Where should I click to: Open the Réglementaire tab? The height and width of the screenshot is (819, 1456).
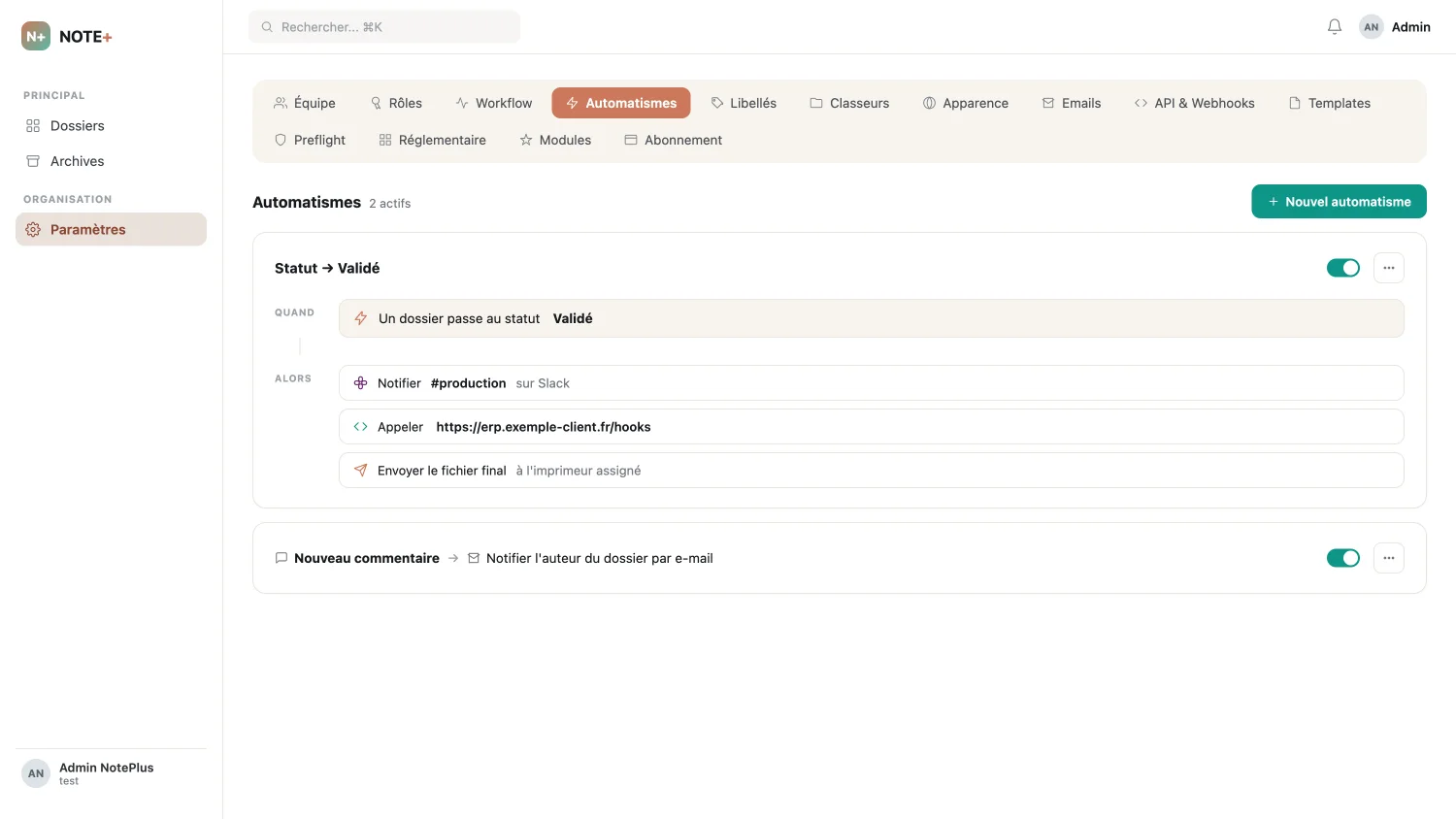432,140
